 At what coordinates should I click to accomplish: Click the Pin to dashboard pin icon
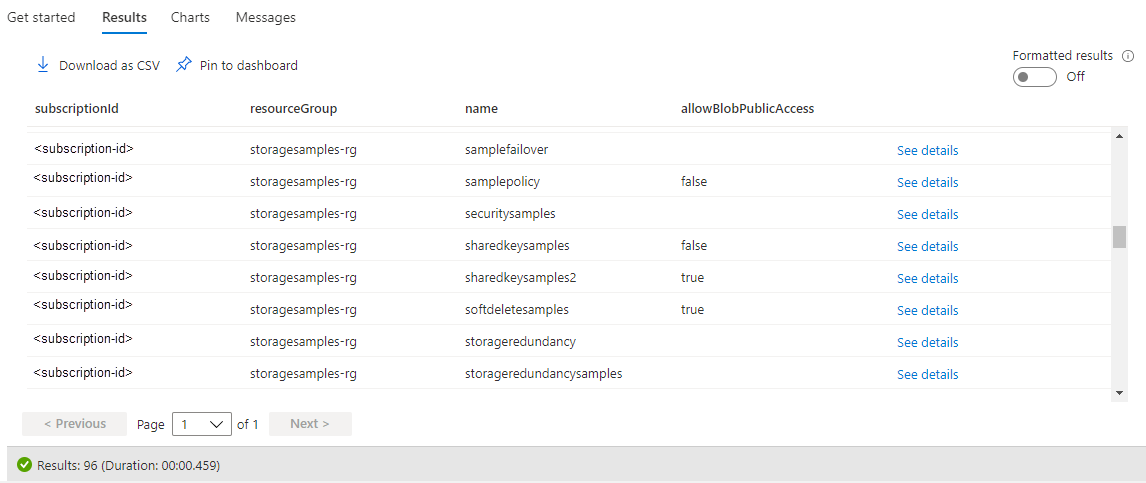pyautogui.click(x=184, y=65)
